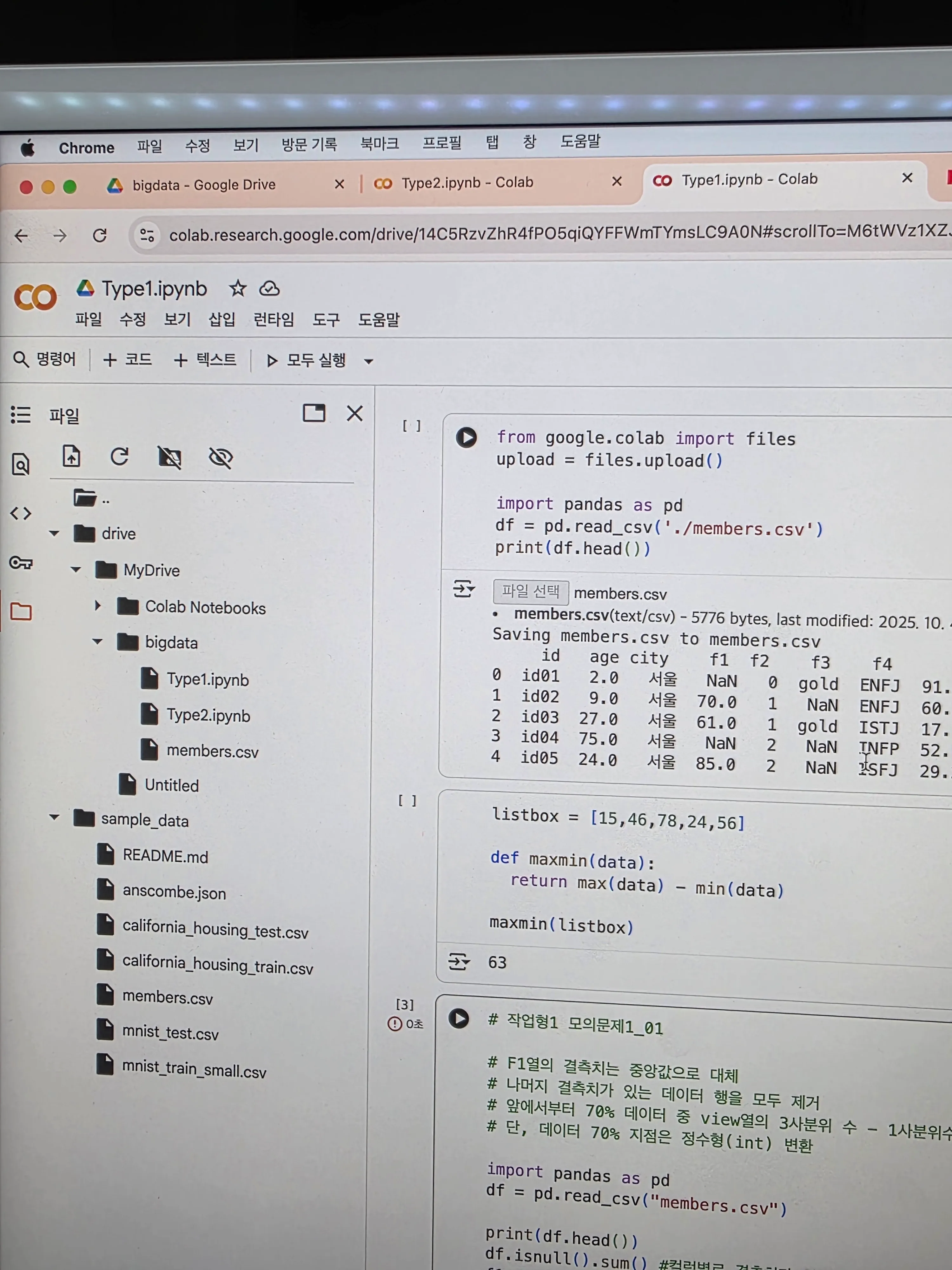Open code snippets angle-bracket icon

click(x=21, y=513)
